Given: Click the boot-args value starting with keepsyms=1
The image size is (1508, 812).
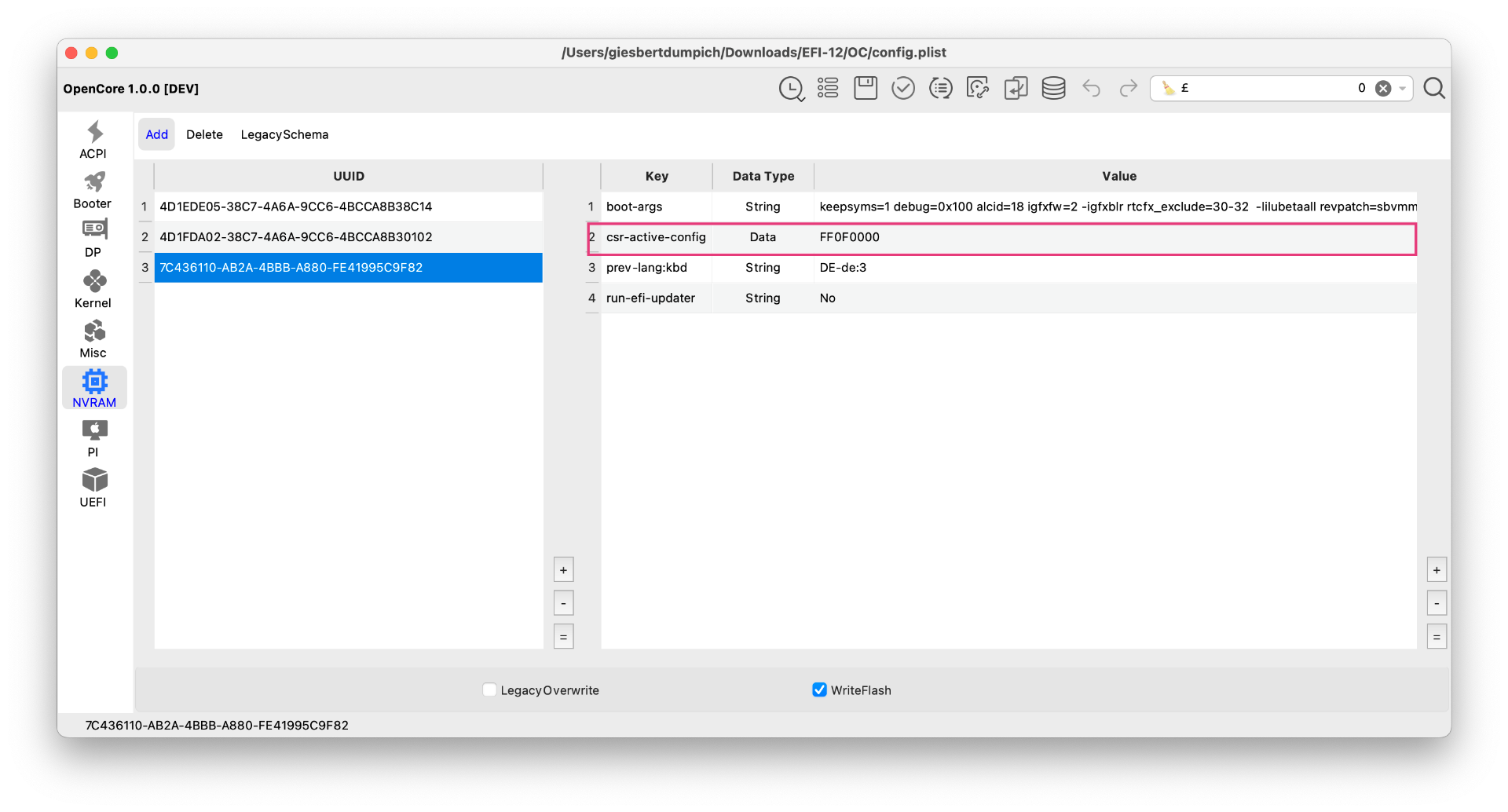Looking at the screenshot, I should (1116, 207).
